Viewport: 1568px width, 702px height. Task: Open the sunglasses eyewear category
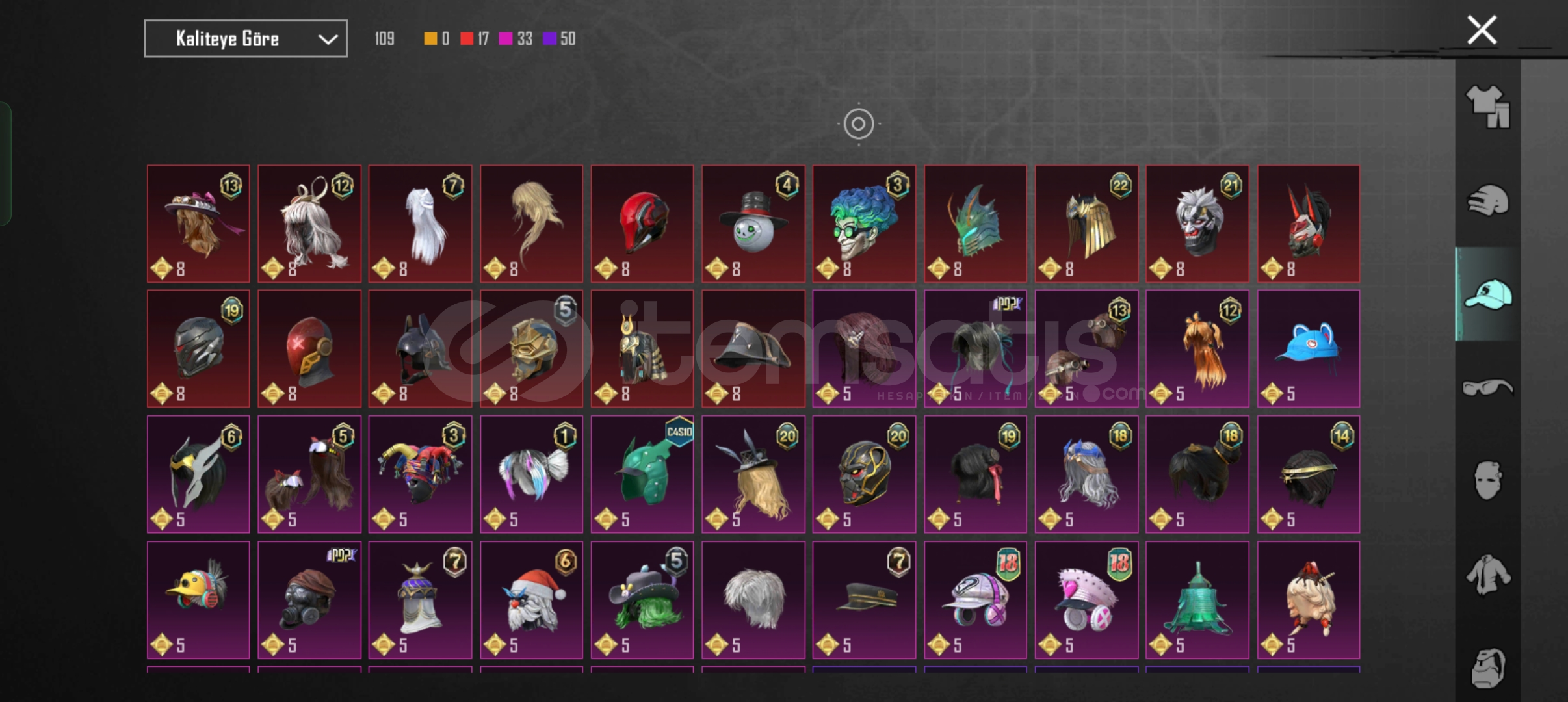coord(1487,387)
